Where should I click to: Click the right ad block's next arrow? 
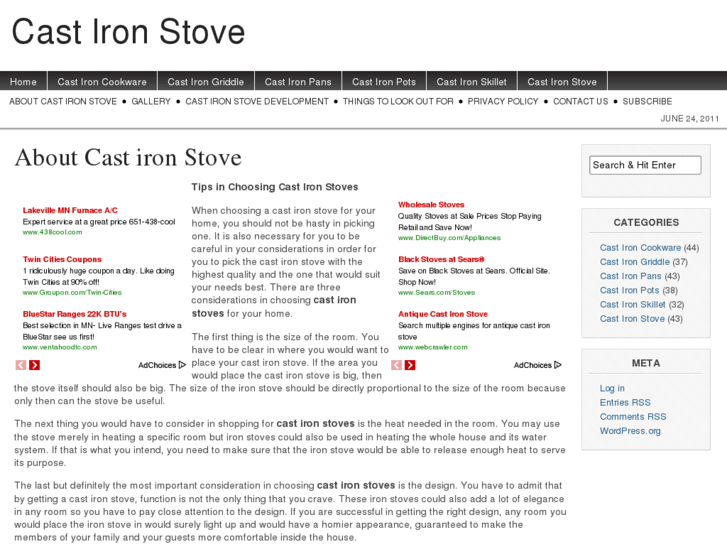410,365
